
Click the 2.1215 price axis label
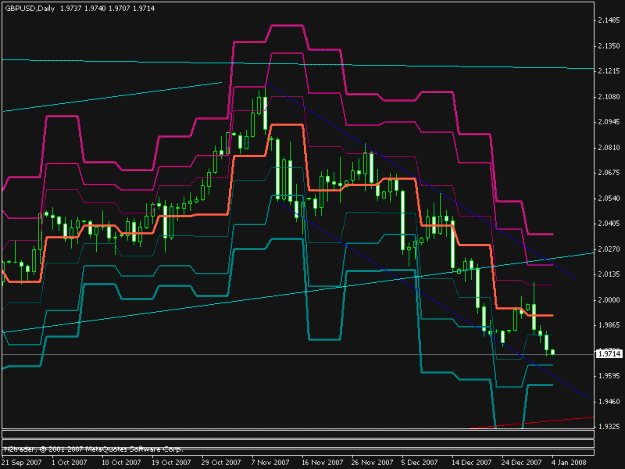point(609,71)
